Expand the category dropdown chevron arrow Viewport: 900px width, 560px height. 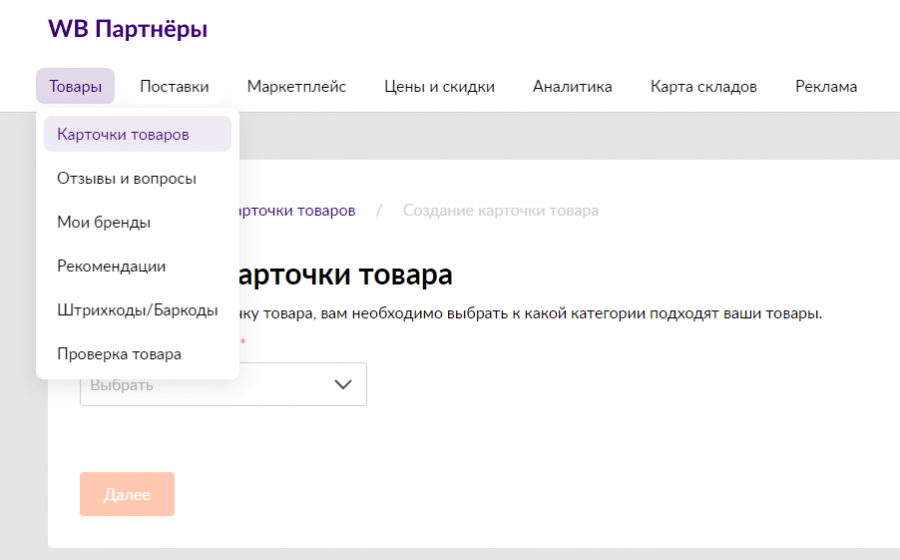pos(343,384)
